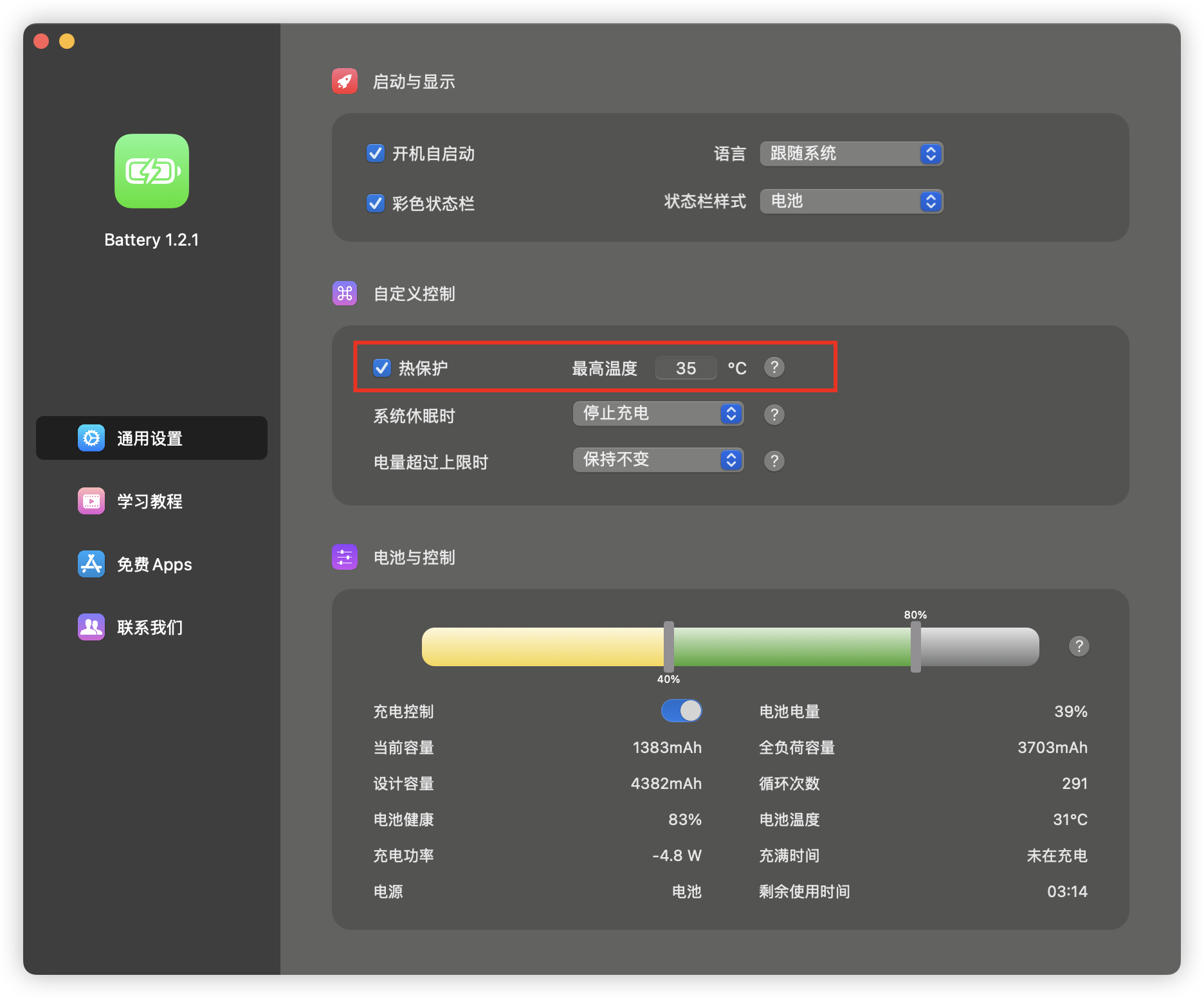The image size is (1204, 998).
Task: Expand the 状态栏样式 dropdown
Action: click(x=851, y=201)
